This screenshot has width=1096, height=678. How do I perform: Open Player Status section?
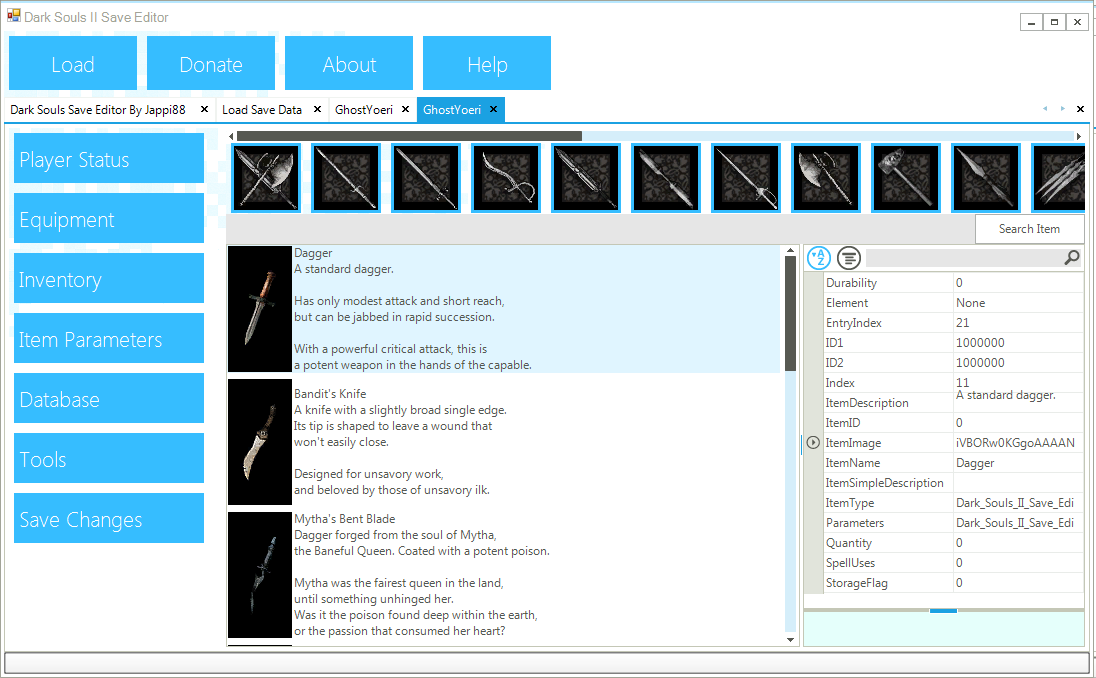(x=109, y=158)
